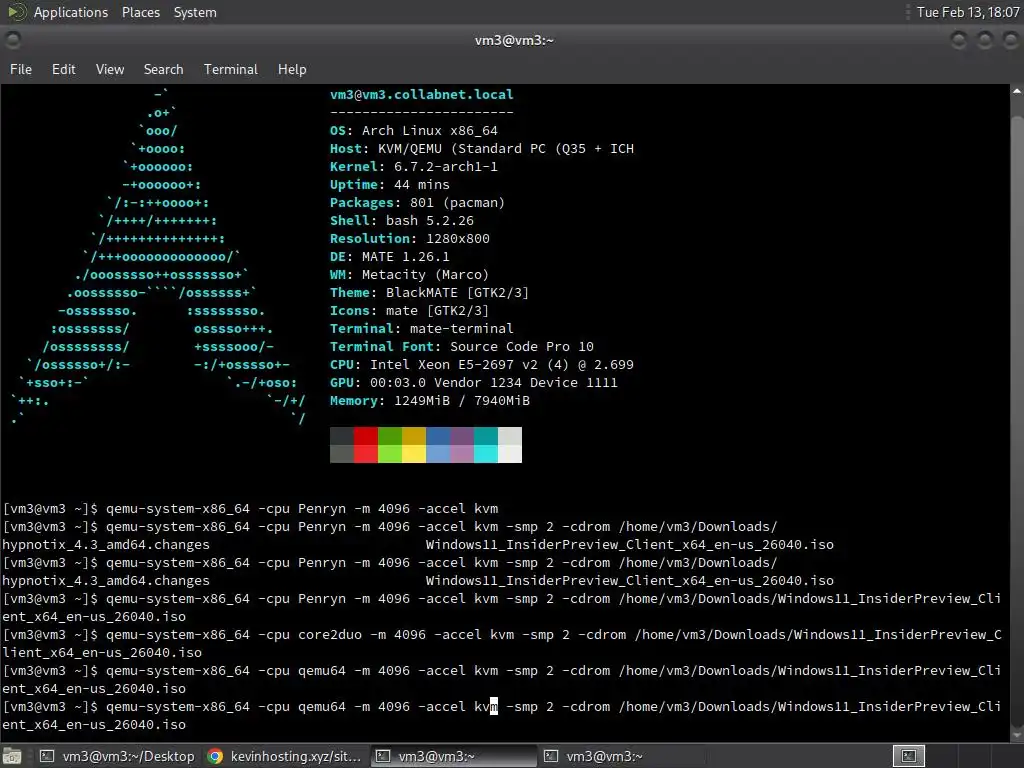Click the cyan color block
The width and height of the screenshot is (1024, 768).
click(486, 454)
